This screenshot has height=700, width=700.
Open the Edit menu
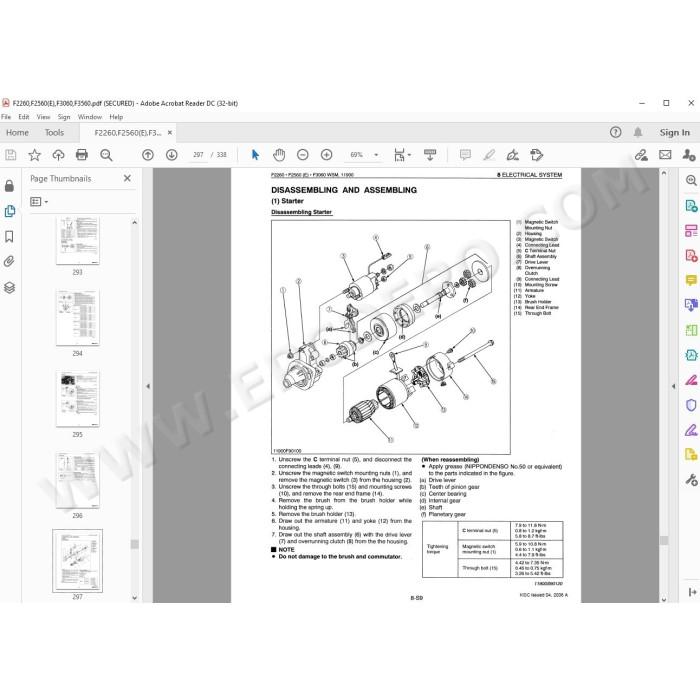pyautogui.click(x=24, y=117)
